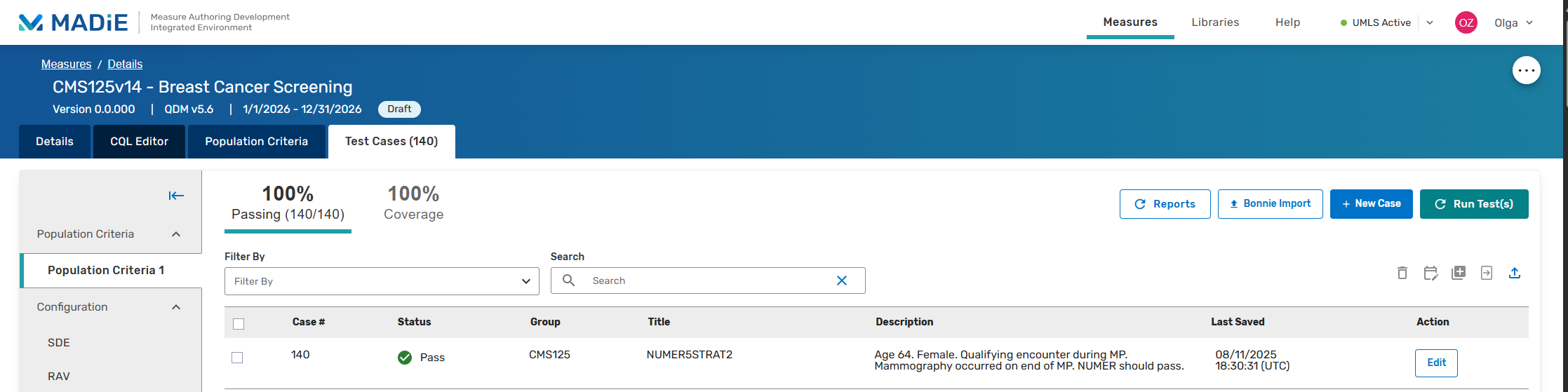The height and width of the screenshot is (392, 1568).
Task: Click the boxed right-arrow icon above table
Action: 1486,273
